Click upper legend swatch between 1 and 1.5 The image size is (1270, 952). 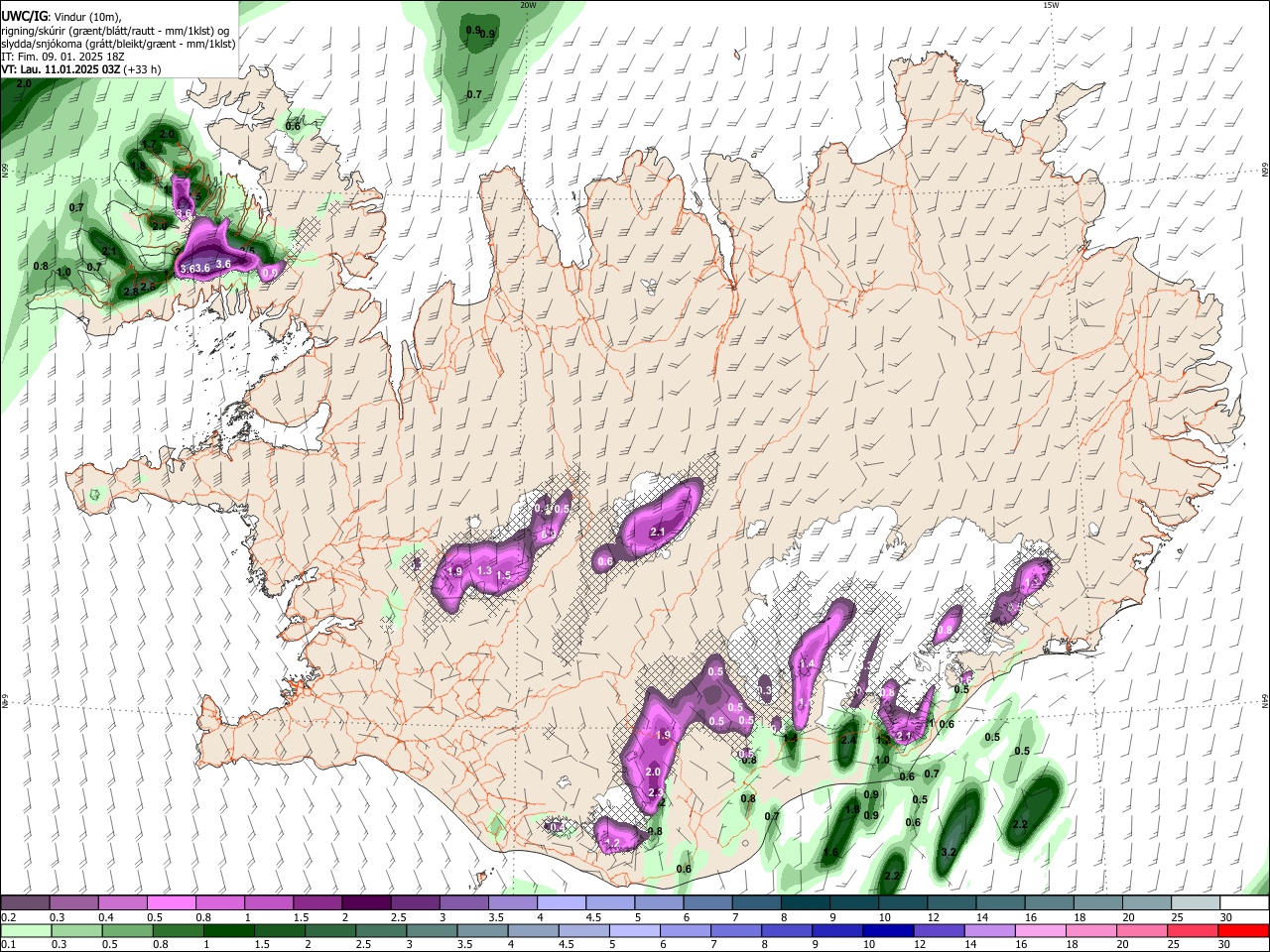pyautogui.click(x=268, y=902)
